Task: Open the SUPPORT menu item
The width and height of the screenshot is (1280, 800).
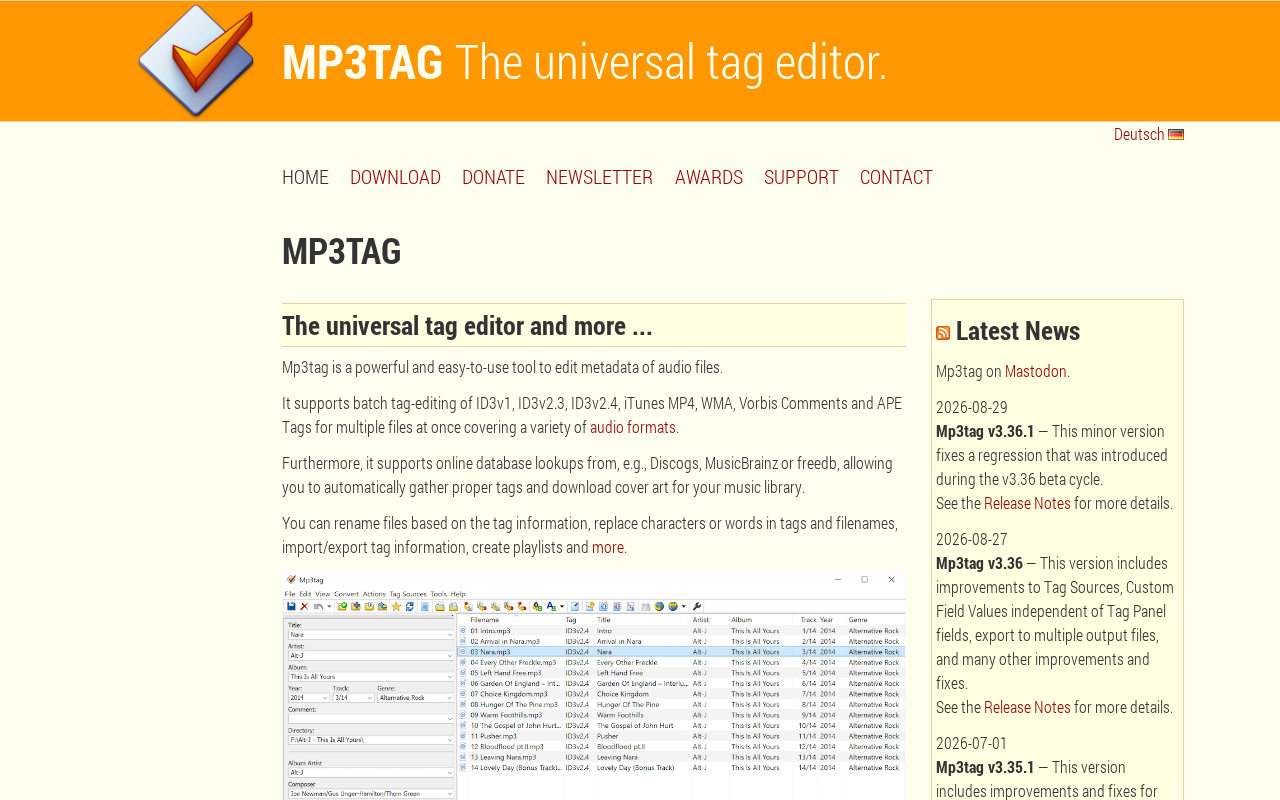Action: 801,177
